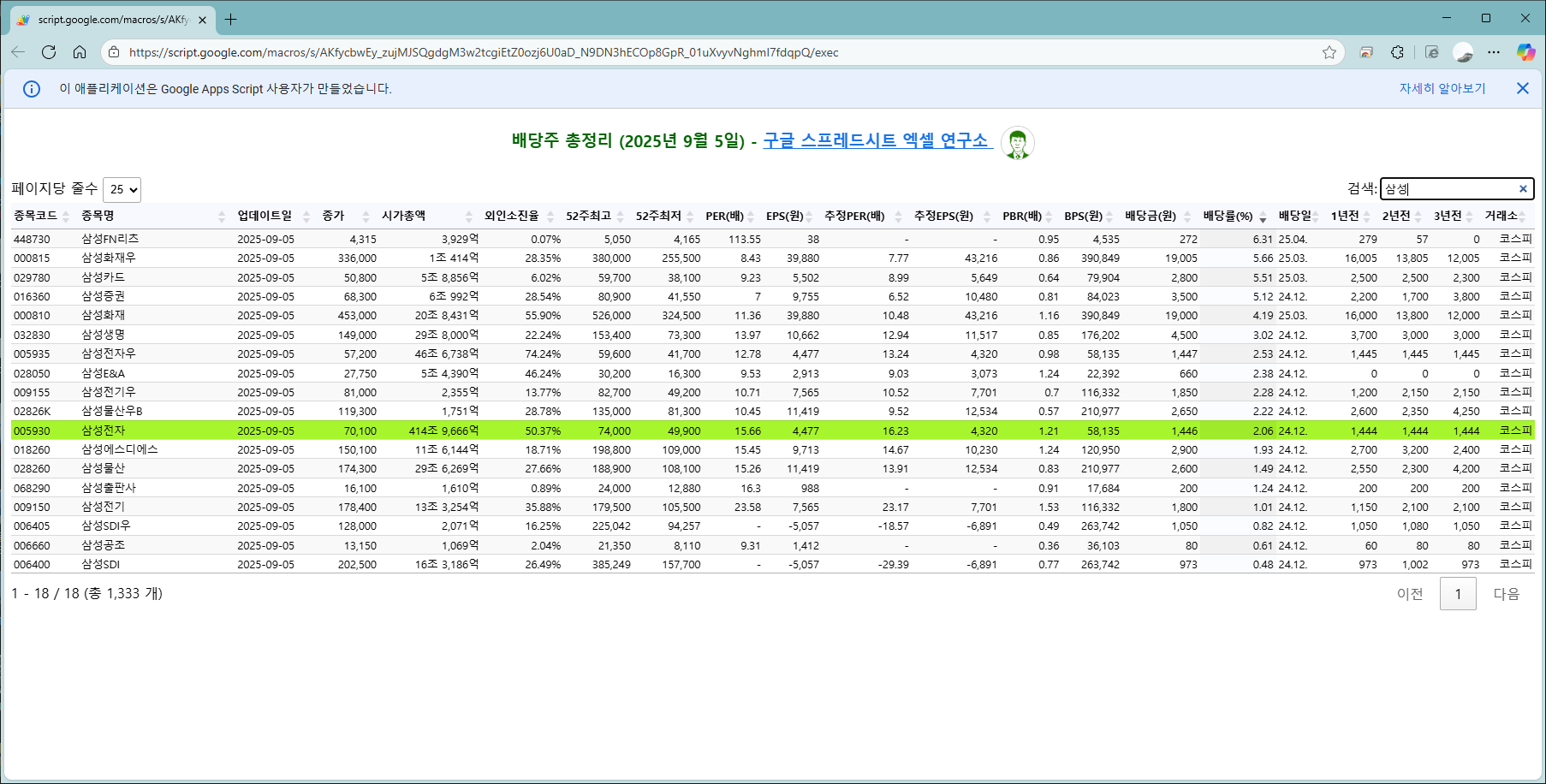Sort table by 추정EPS(원) column
The height and width of the screenshot is (784, 1546).
[x=952, y=216]
